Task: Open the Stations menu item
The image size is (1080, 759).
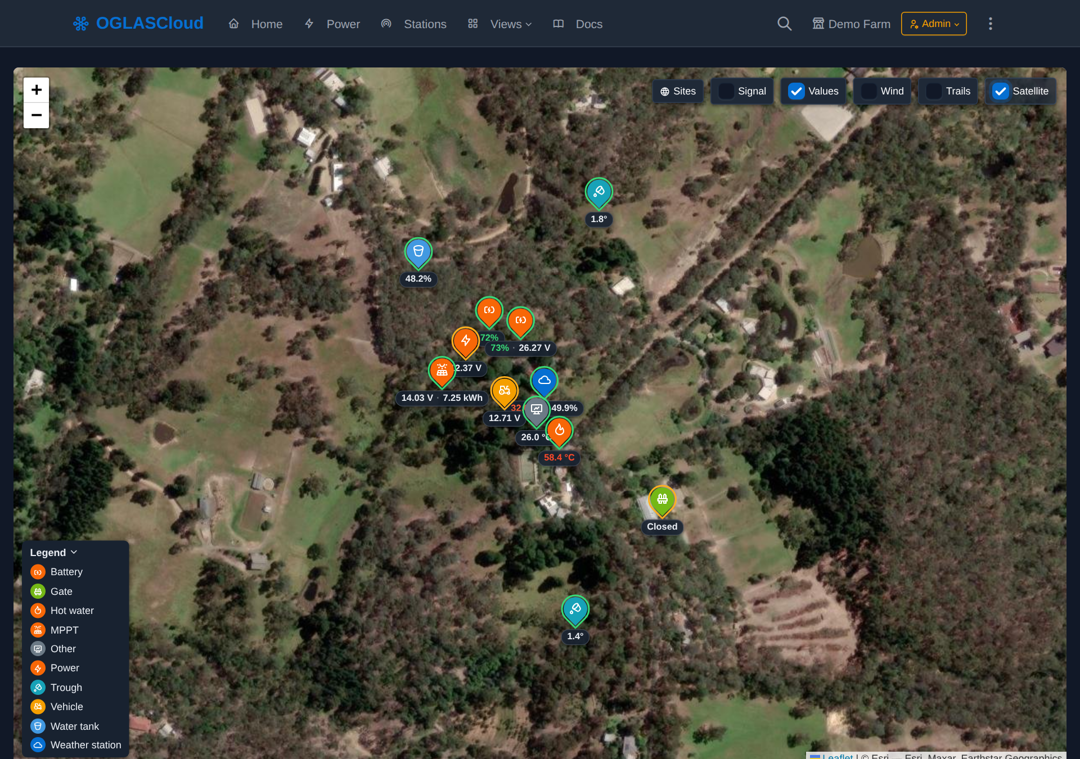Action: pos(414,24)
